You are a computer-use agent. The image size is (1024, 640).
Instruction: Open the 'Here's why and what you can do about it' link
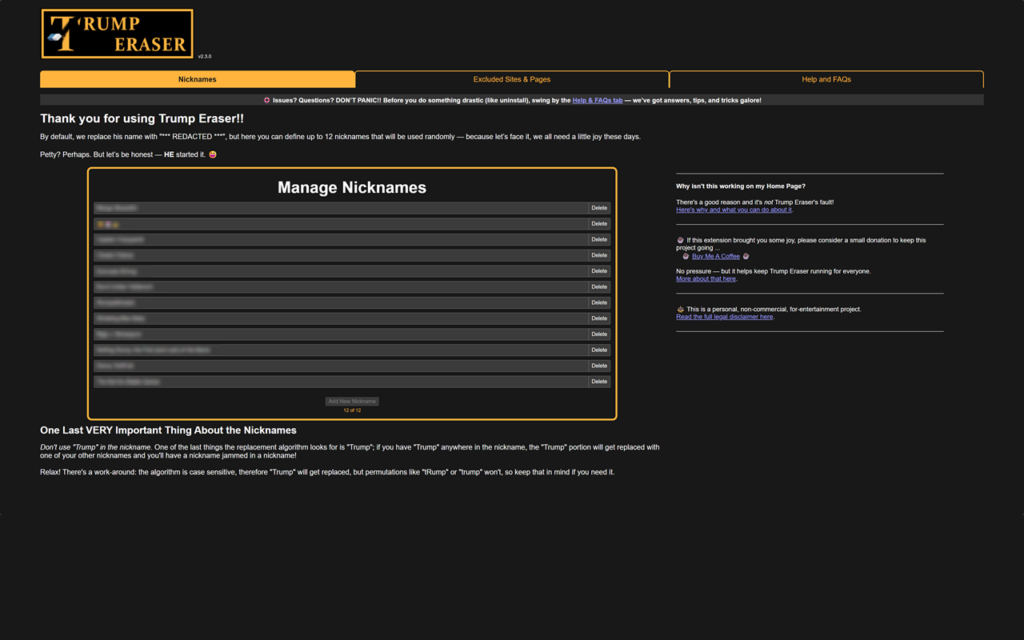click(734, 210)
